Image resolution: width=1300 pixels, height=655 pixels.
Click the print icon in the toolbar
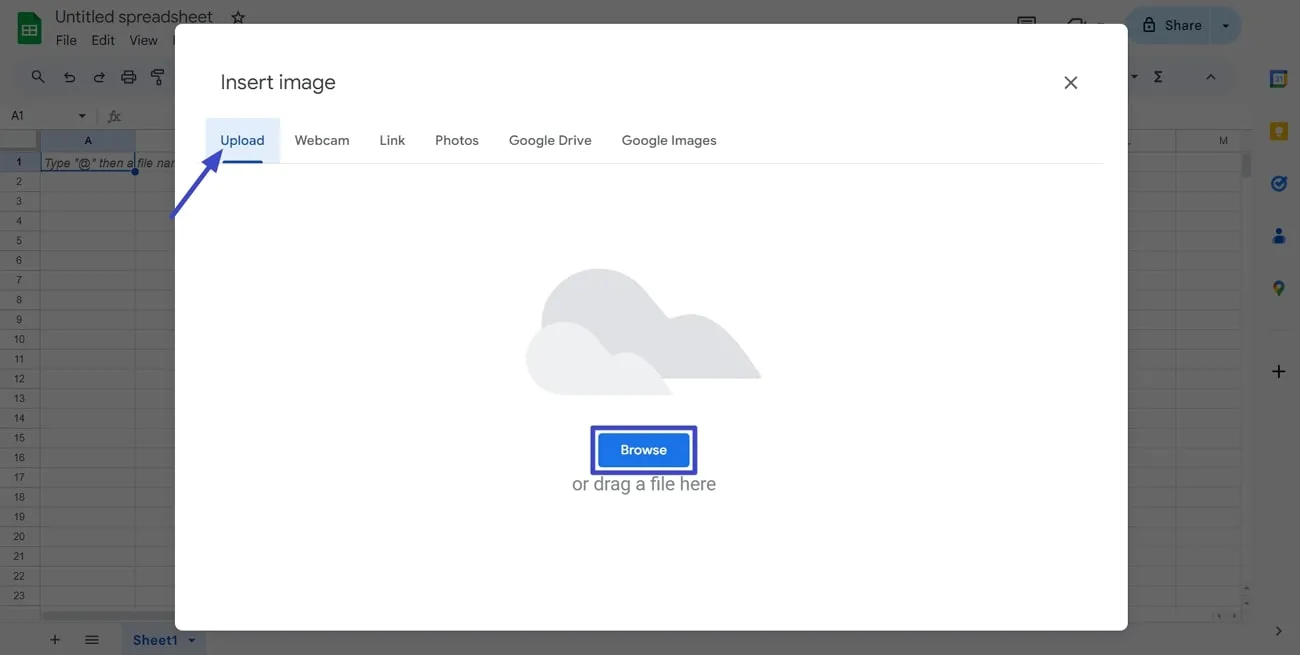(x=128, y=77)
